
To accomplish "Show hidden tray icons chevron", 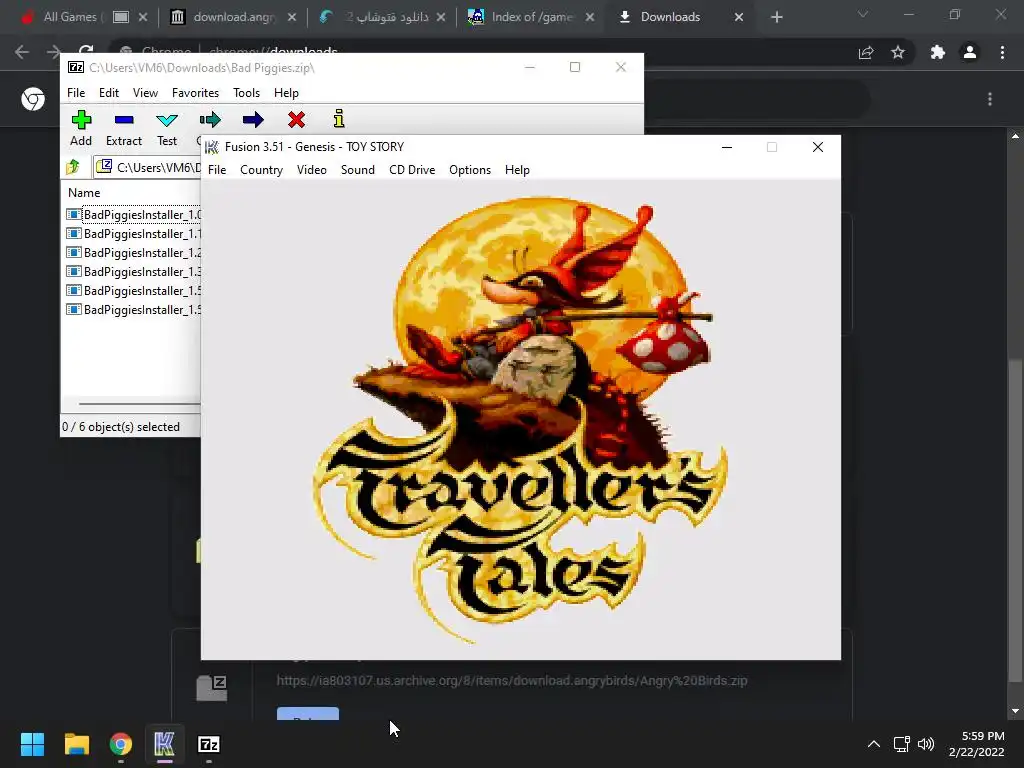I will coord(873,744).
